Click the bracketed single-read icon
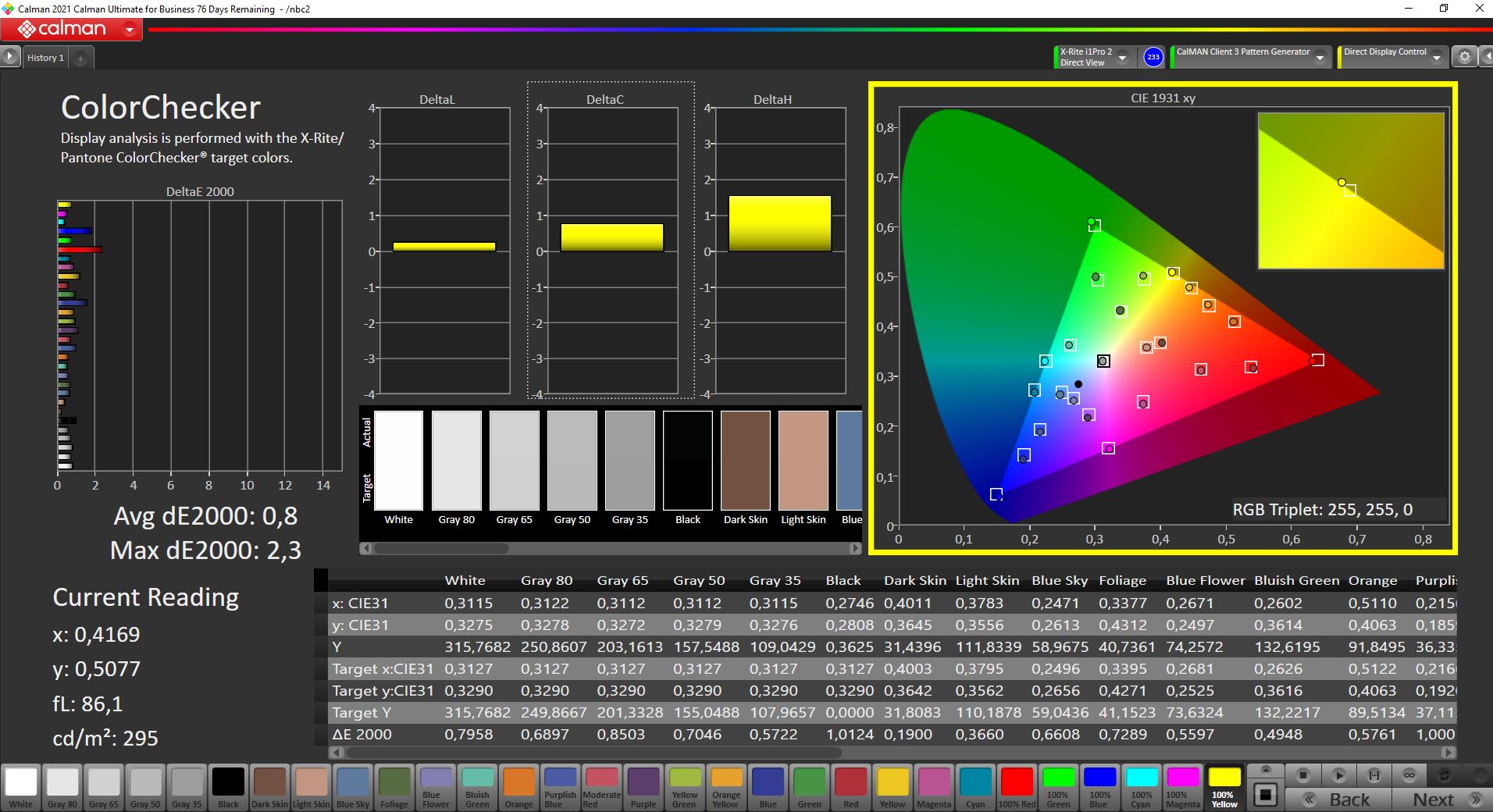 tap(1374, 775)
